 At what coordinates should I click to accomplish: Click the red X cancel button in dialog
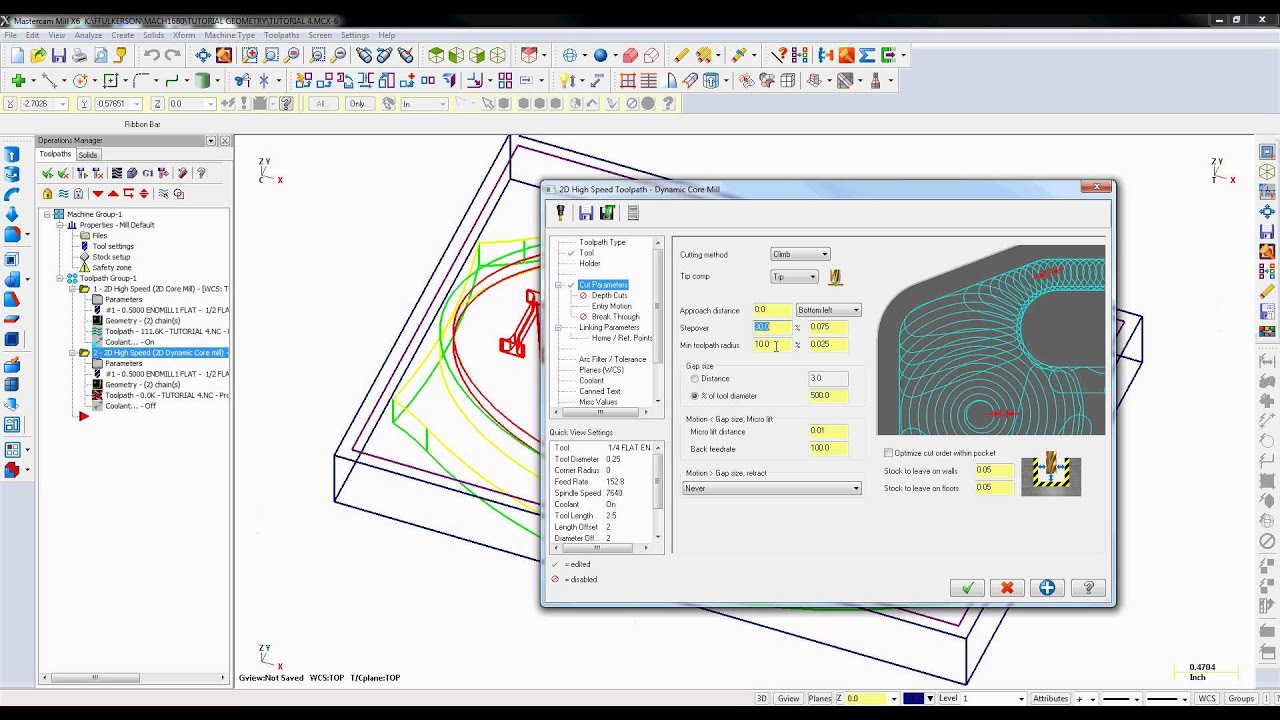coord(1007,588)
